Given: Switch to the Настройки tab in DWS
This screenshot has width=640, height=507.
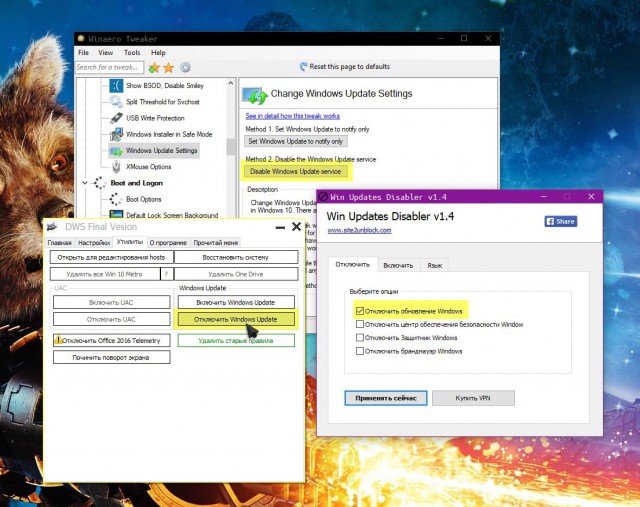Looking at the screenshot, I should 94,242.
